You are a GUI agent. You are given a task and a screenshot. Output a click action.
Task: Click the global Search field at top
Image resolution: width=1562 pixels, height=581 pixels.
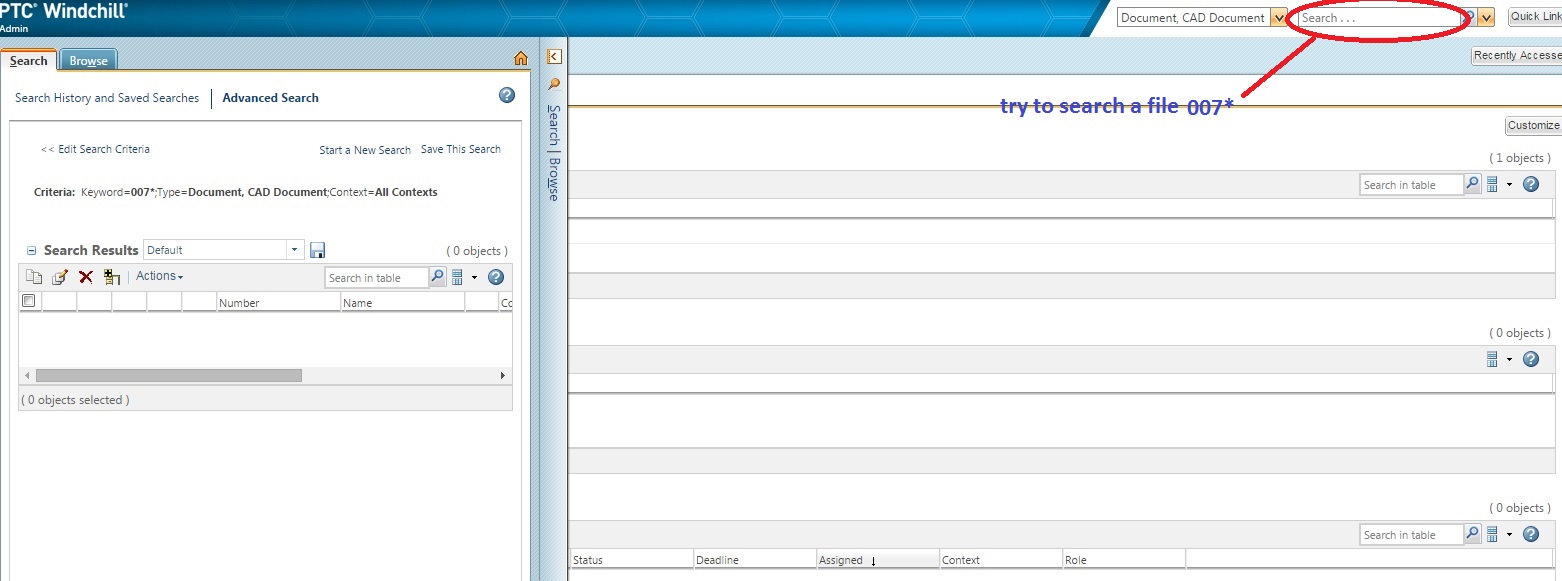[x=1379, y=17]
